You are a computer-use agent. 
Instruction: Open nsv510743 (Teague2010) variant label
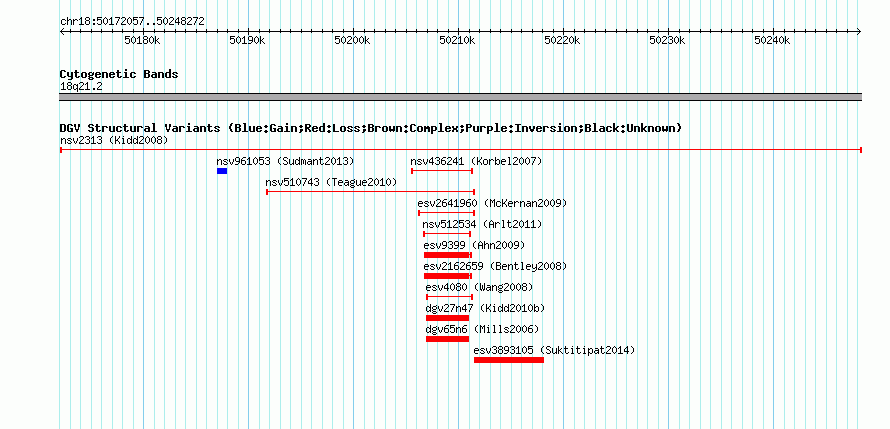tap(331, 182)
